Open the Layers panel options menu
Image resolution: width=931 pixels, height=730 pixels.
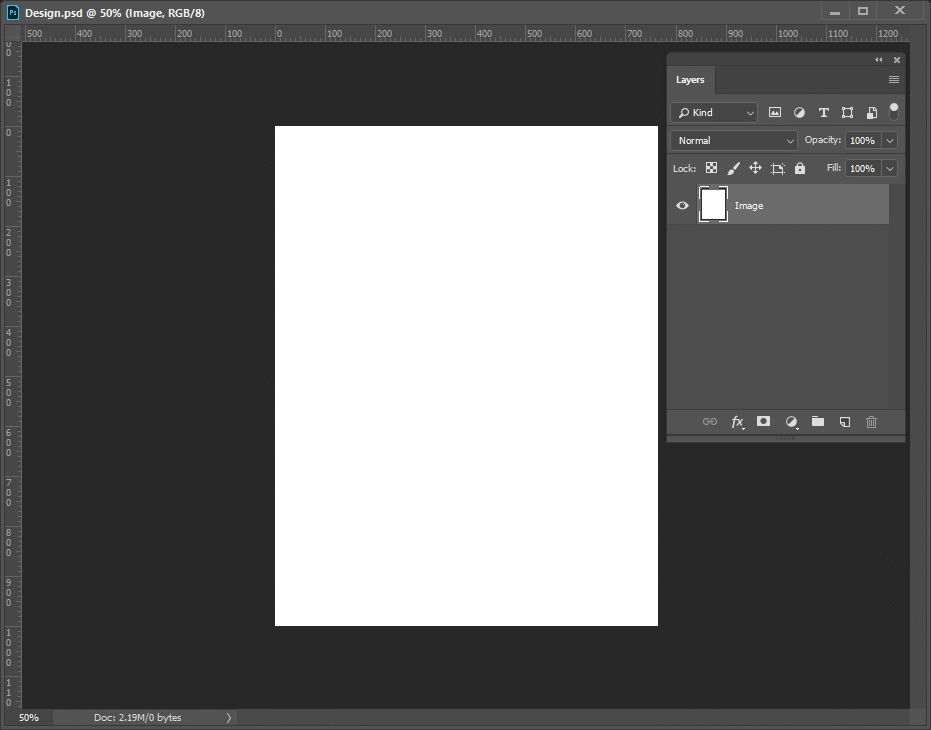point(893,80)
